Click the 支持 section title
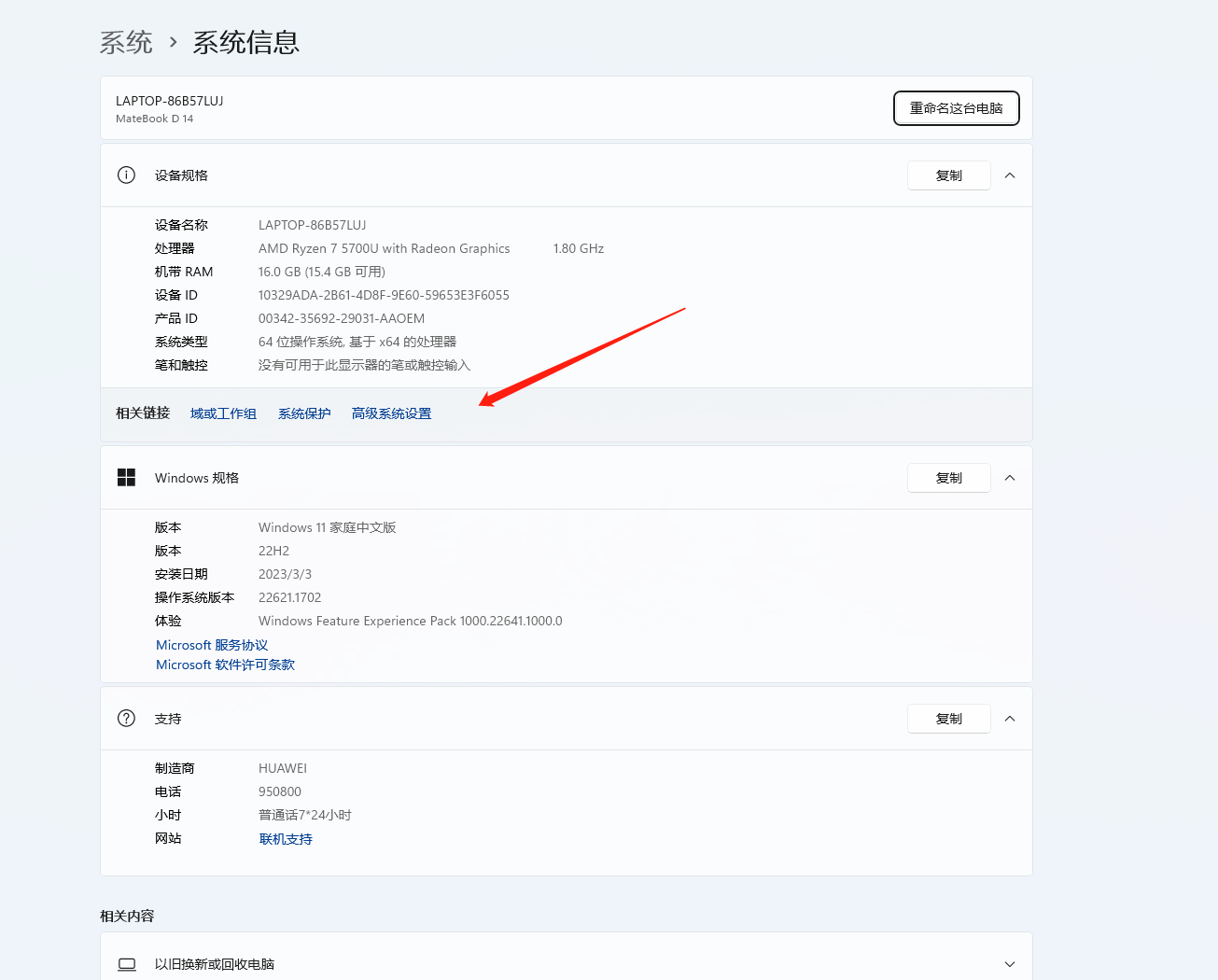The width and height of the screenshot is (1218, 980). pos(168,719)
